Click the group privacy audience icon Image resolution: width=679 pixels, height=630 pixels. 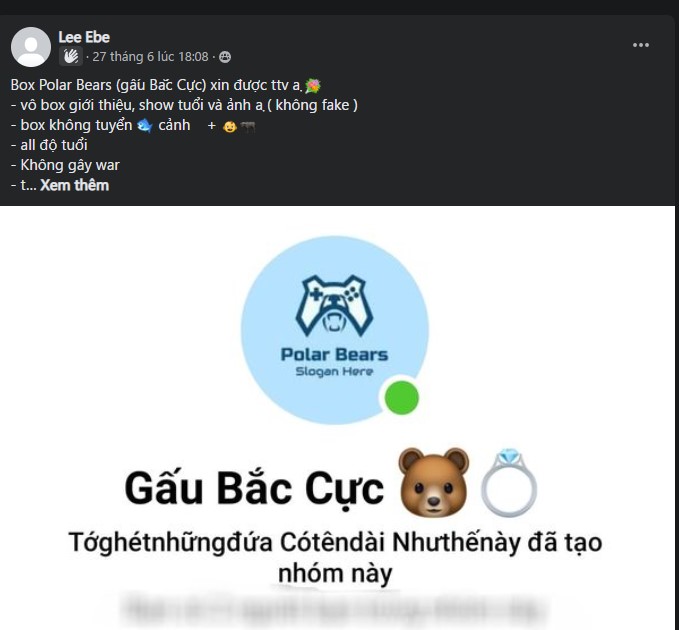click(x=225, y=57)
